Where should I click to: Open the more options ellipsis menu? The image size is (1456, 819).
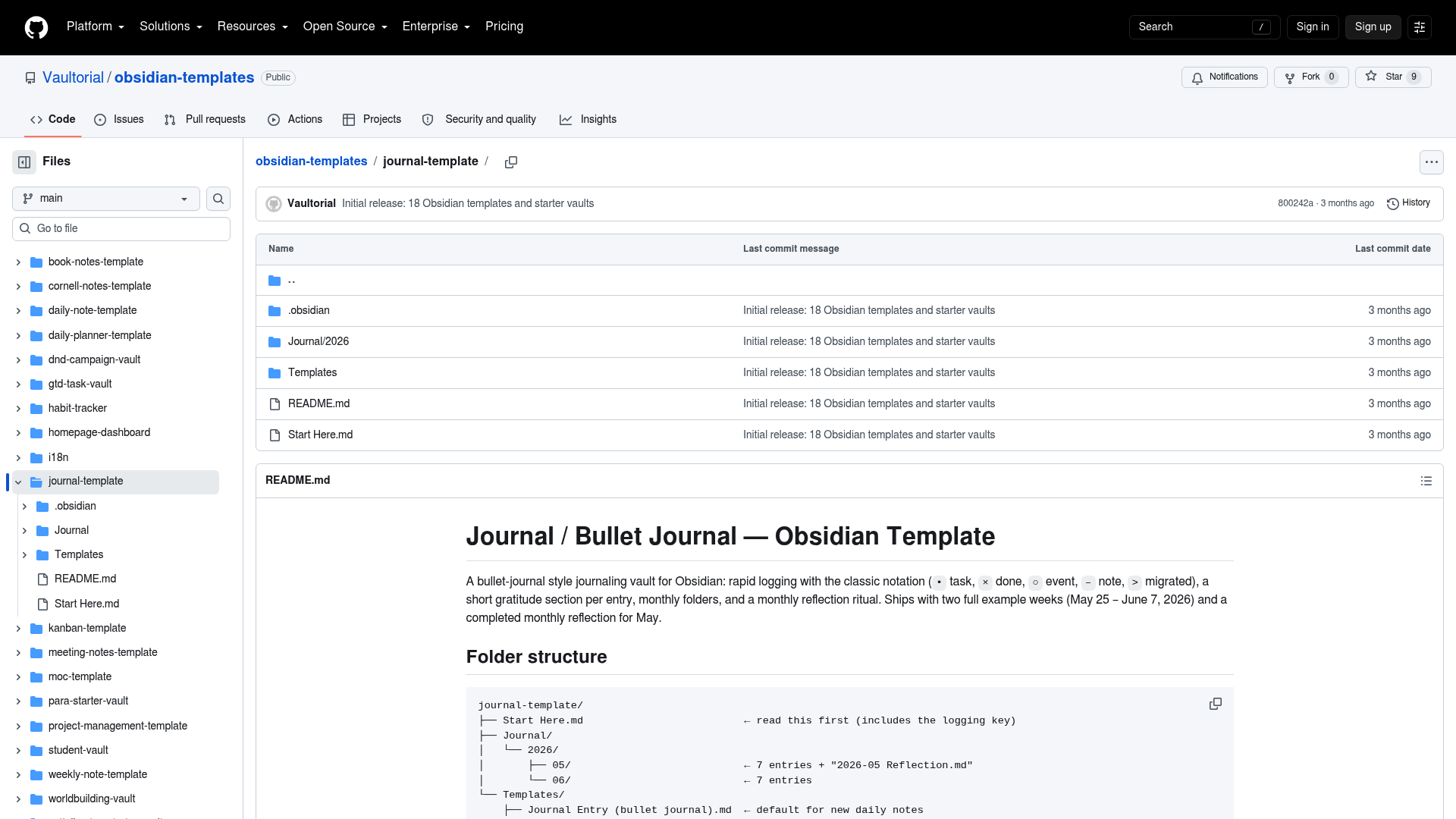(1431, 162)
